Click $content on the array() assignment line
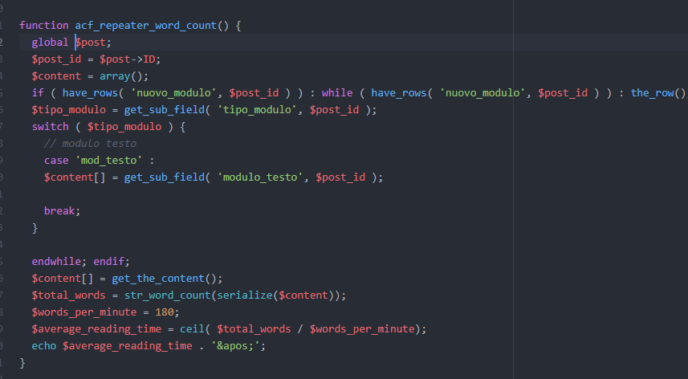This screenshot has height=379, width=688. [x=56, y=76]
